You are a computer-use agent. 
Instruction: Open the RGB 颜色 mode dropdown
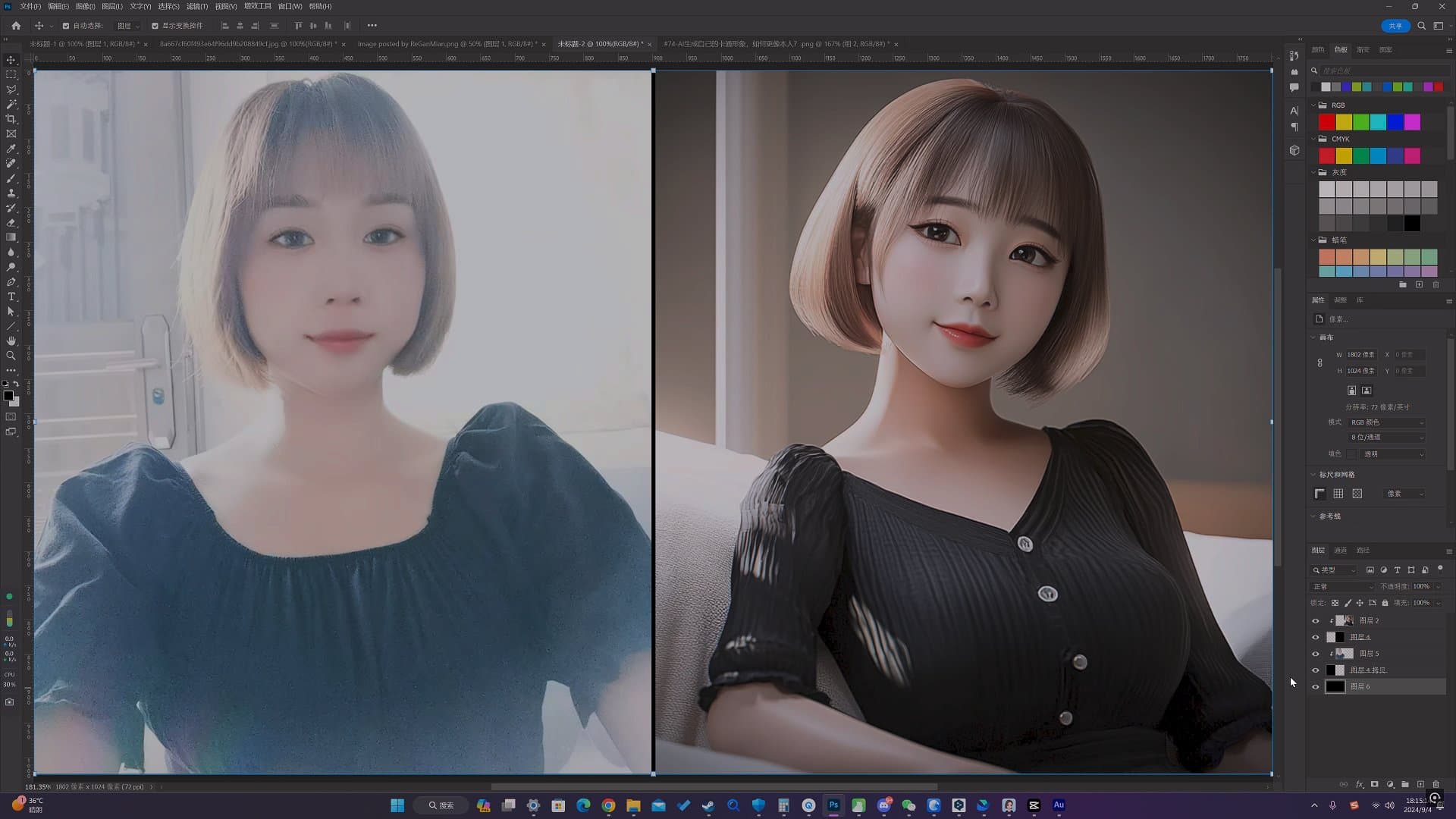(1386, 422)
